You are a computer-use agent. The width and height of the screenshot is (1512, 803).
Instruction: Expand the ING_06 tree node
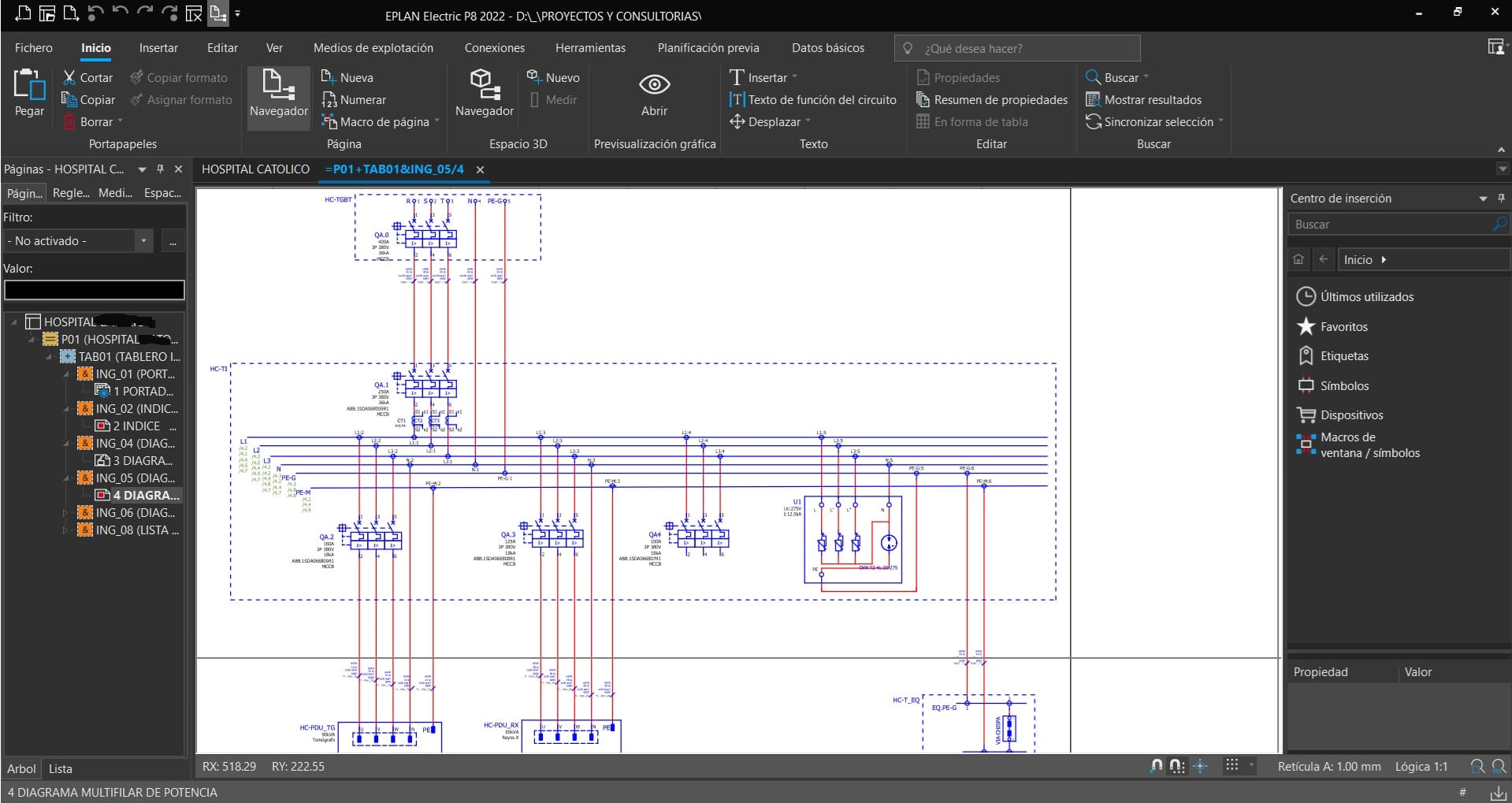pos(66,513)
